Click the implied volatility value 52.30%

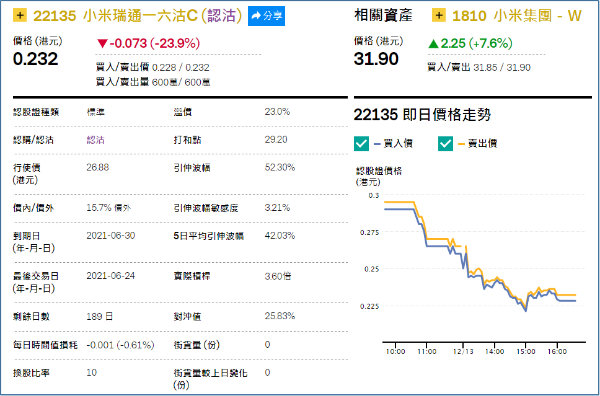(x=280, y=168)
